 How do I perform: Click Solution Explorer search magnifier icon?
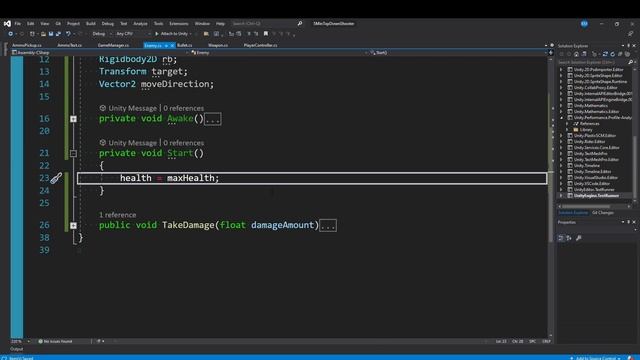(x=631, y=62)
